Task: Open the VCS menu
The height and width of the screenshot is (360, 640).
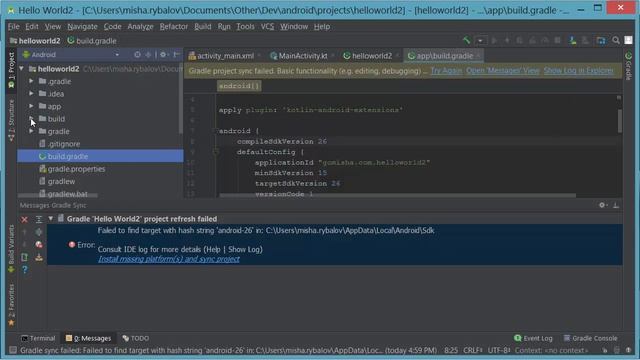Action: click(267, 27)
